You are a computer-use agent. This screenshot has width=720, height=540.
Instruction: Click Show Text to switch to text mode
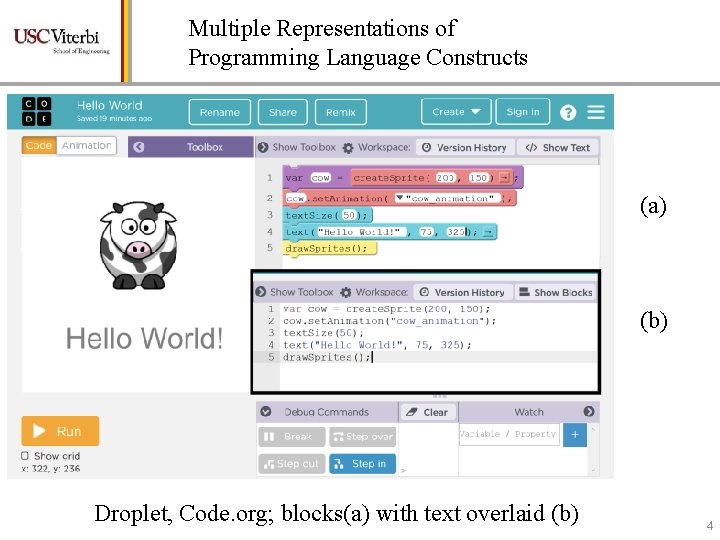(557, 147)
